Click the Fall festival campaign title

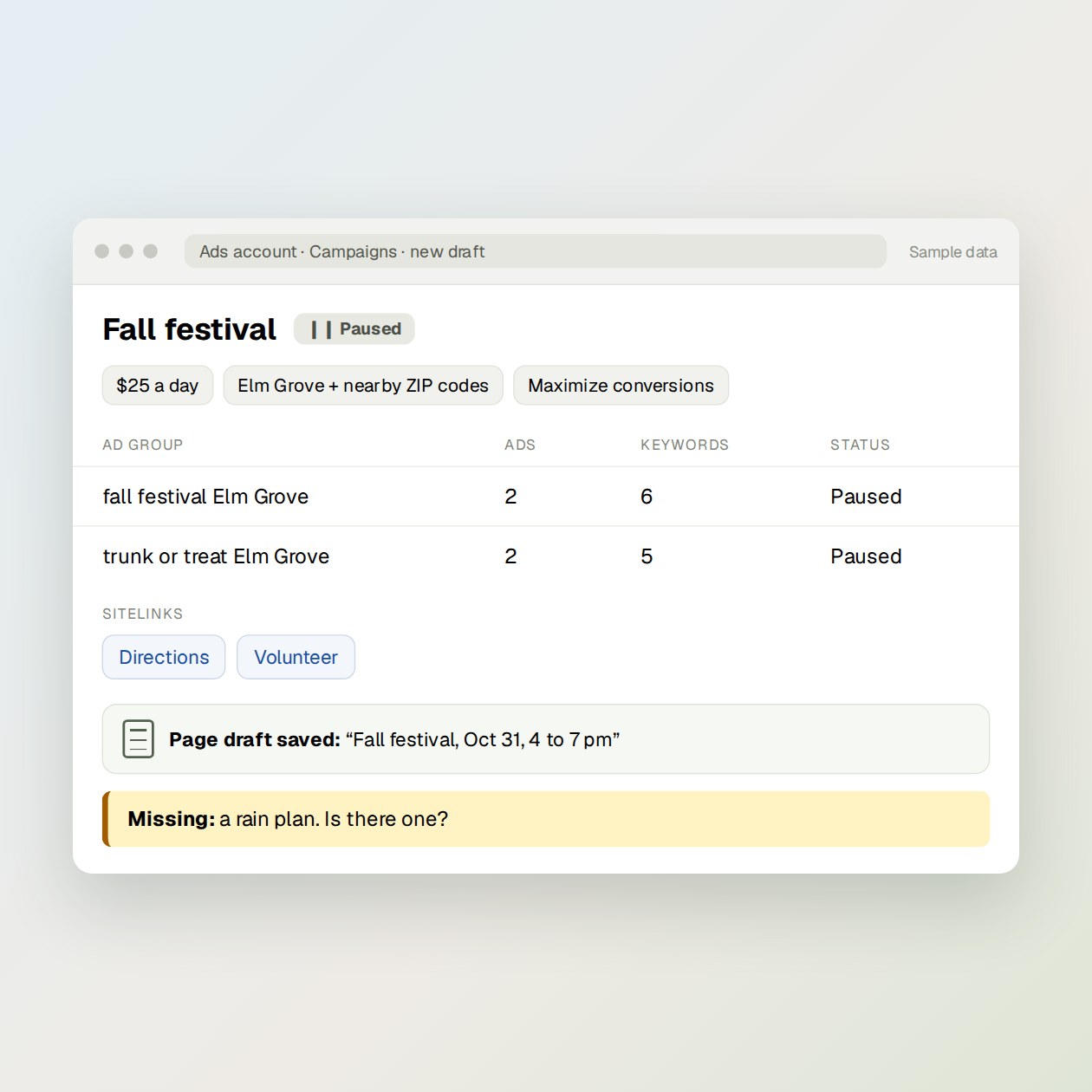189,329
